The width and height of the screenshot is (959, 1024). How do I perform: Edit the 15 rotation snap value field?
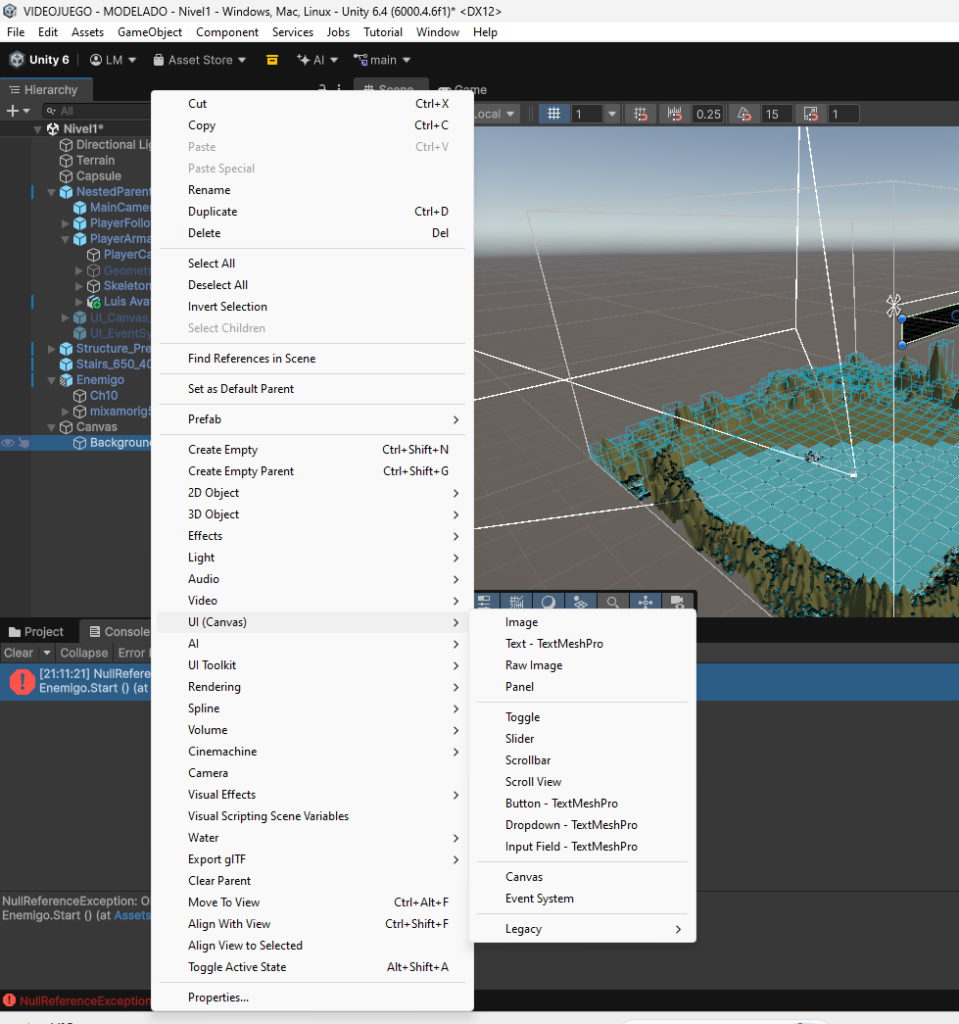coord(775,114)
